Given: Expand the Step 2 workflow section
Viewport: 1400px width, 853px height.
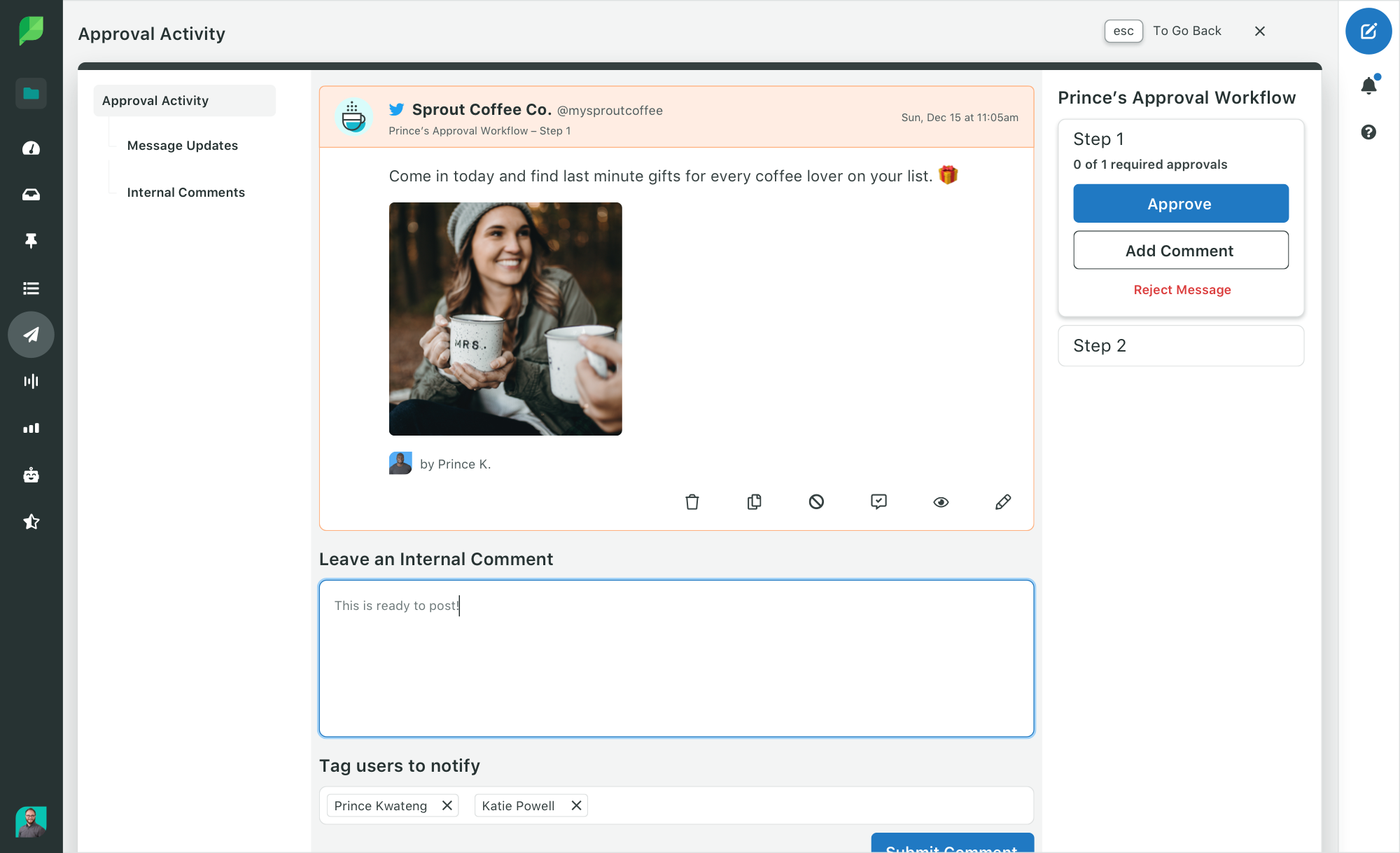Looking at the screenshot, I should (x=1180, y=345).
